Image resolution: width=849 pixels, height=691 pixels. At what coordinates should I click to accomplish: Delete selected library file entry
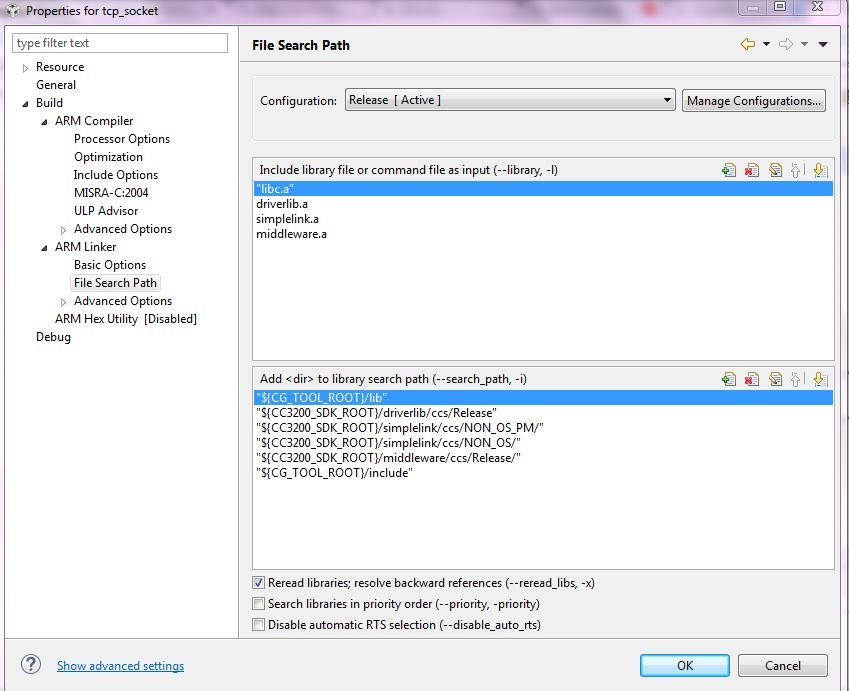click(x=752, y=170)
